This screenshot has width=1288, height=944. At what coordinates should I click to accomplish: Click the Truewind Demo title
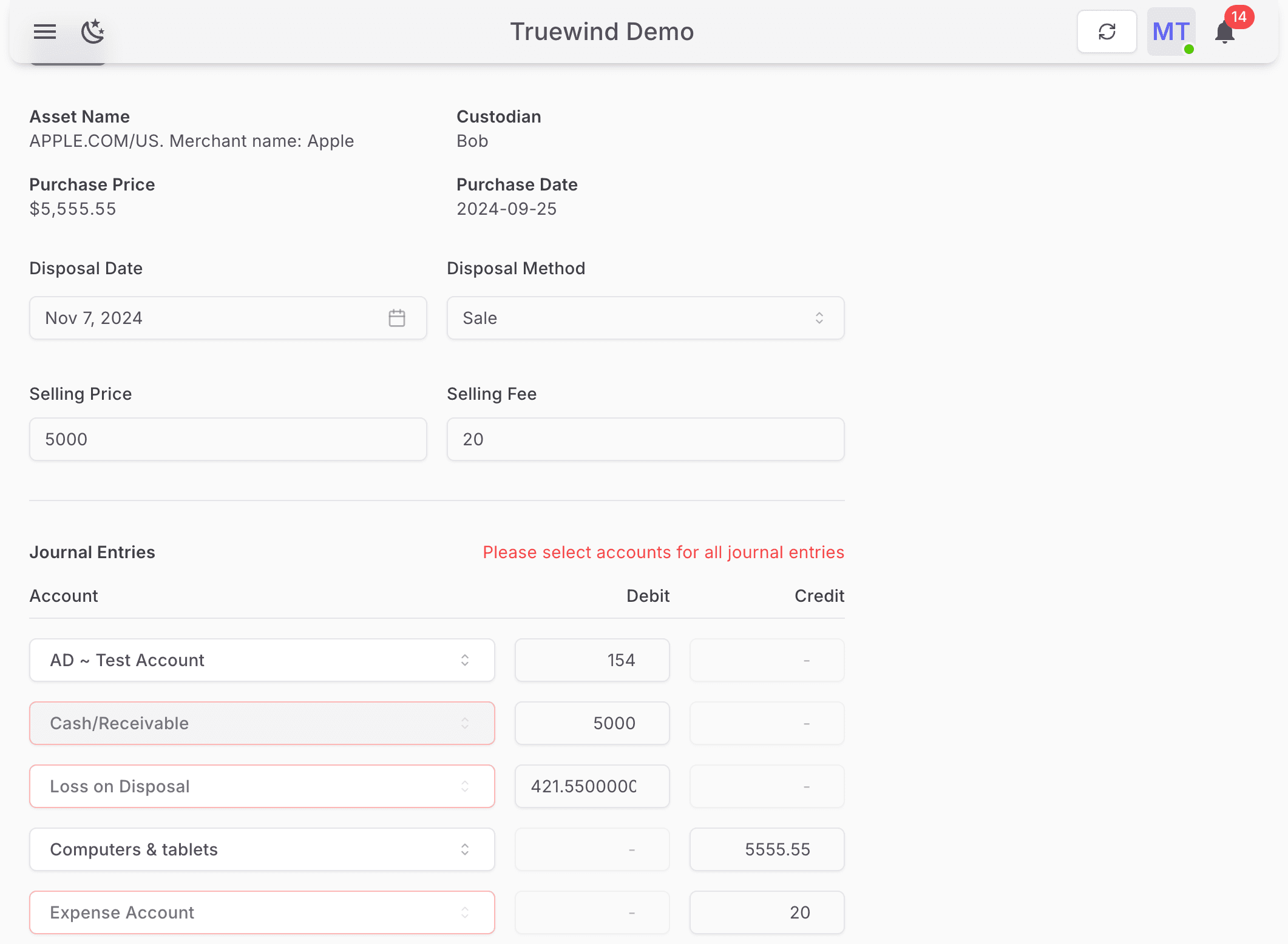tap(602, 32)
